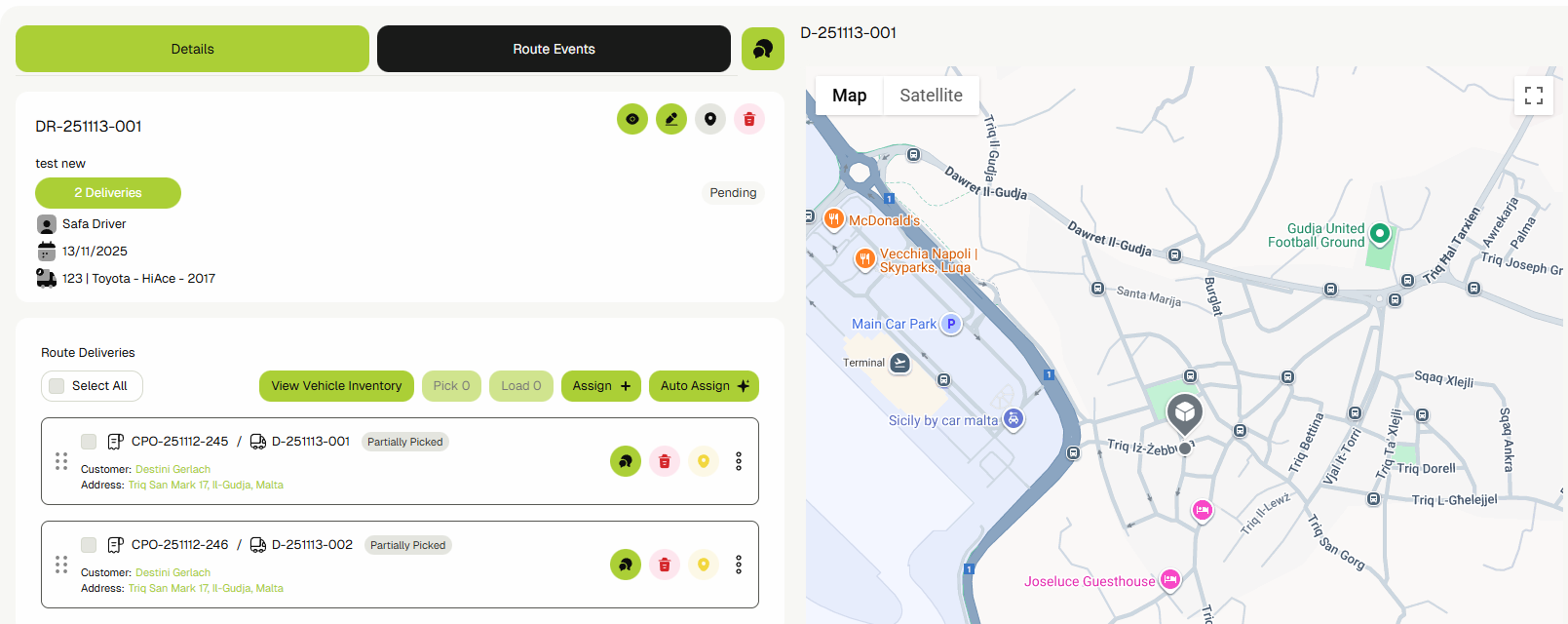Image resolution: width=1568 pixels, height=624 pixels.
Task: Click the View Vehicle Inventory button
Action: tap(336, 386)
